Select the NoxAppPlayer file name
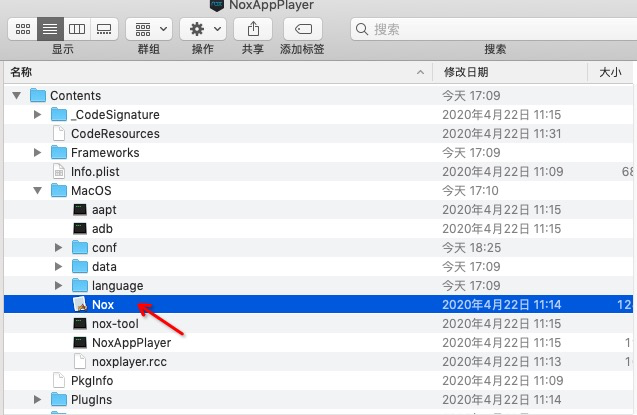 click(x=132, y=343)
